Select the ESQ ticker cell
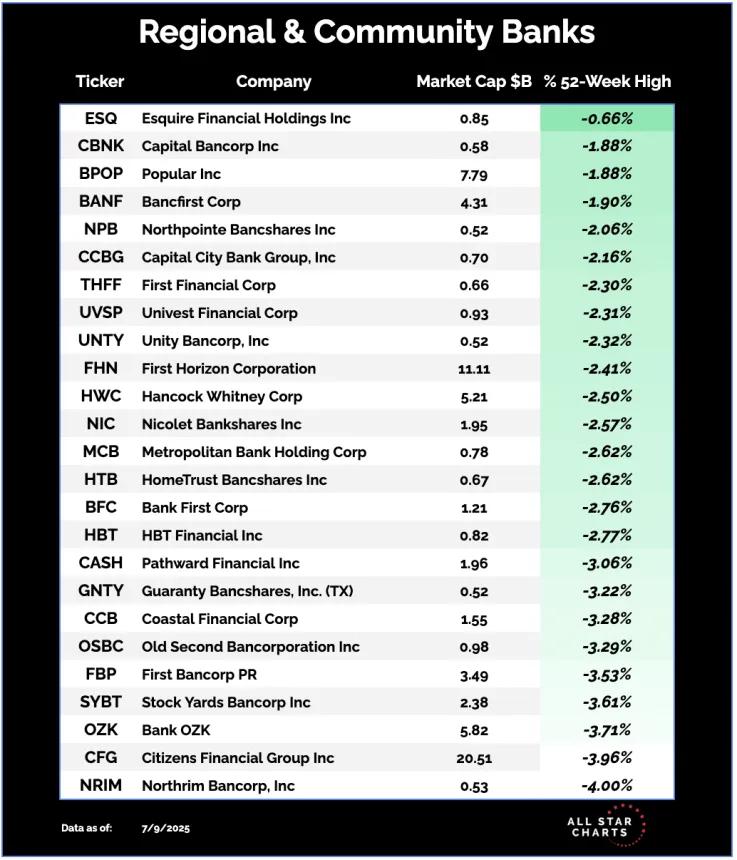The width and height of the screenshot is (737, 860). (101, 118)
